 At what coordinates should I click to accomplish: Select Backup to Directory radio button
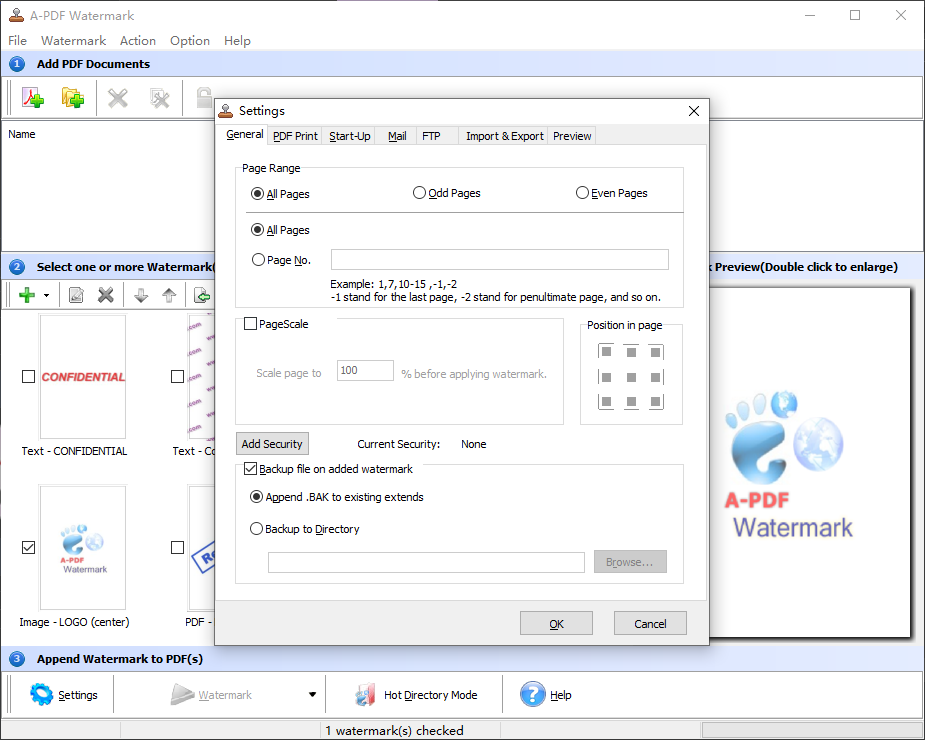coord(256,529)
